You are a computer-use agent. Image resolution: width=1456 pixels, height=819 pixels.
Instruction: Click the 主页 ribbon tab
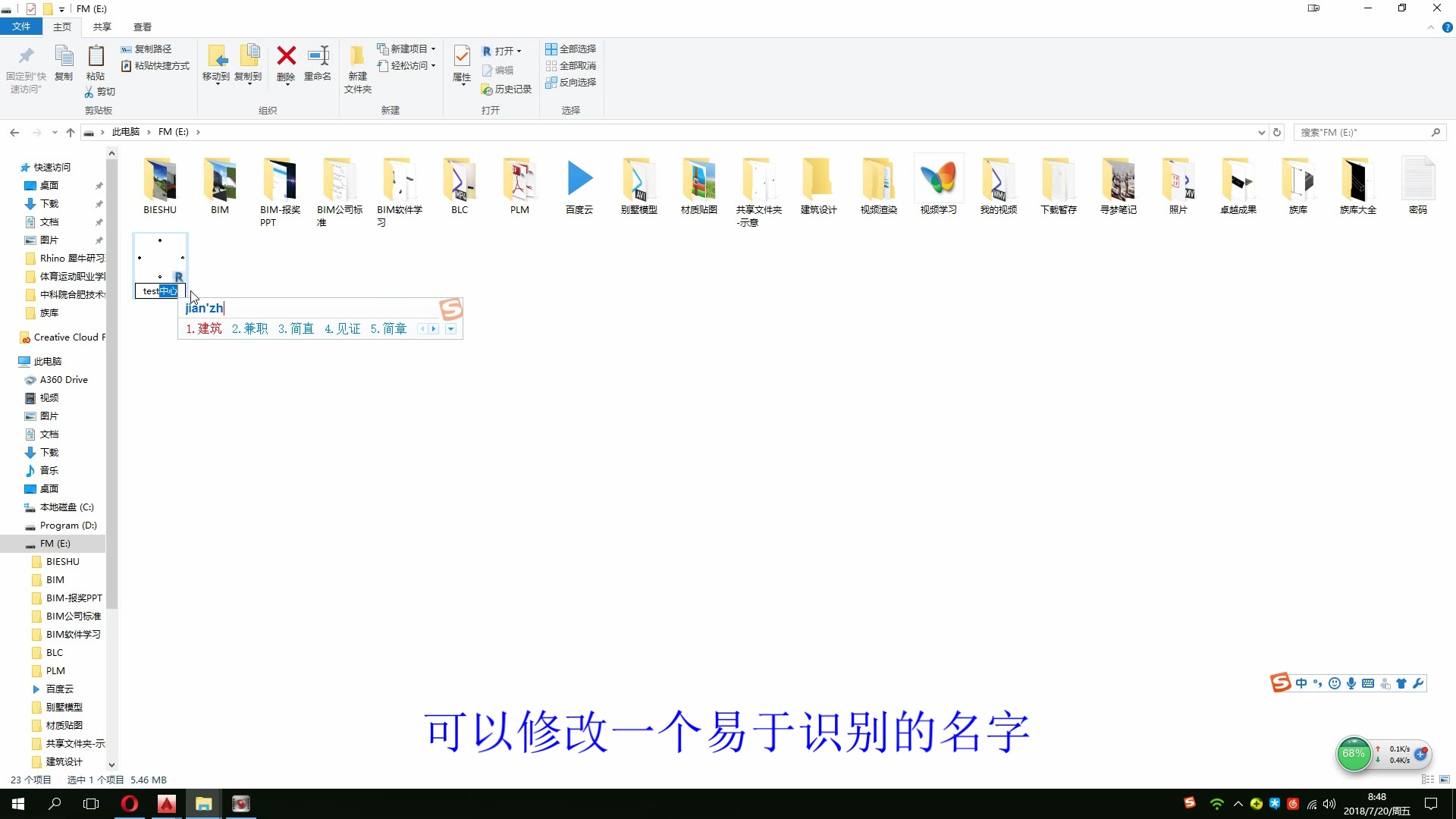(62, 26)
